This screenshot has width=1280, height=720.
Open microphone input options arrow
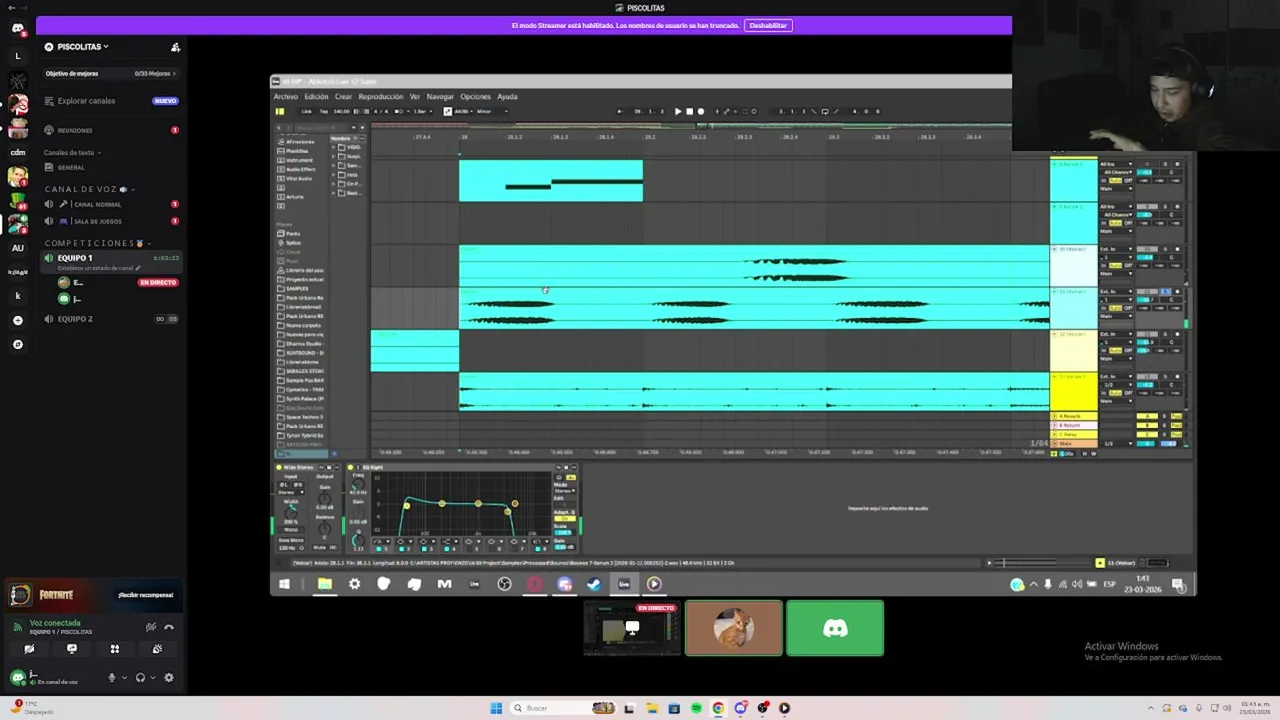124,677
